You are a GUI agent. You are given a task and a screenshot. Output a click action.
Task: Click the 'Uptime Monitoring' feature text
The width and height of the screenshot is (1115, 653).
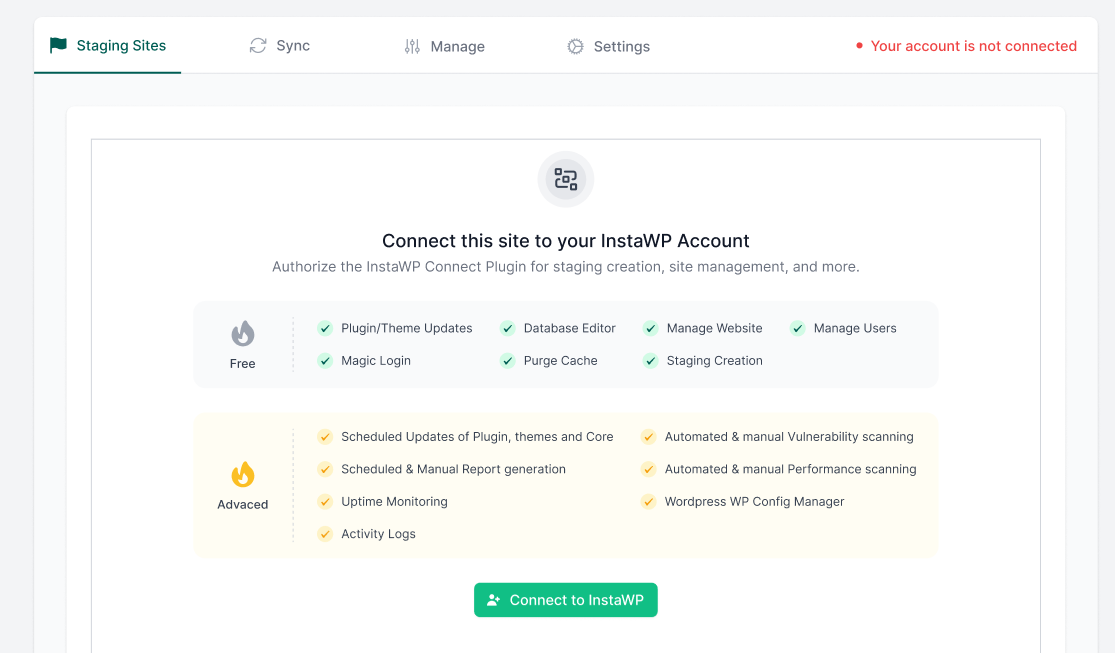click(x=395, y=501)
